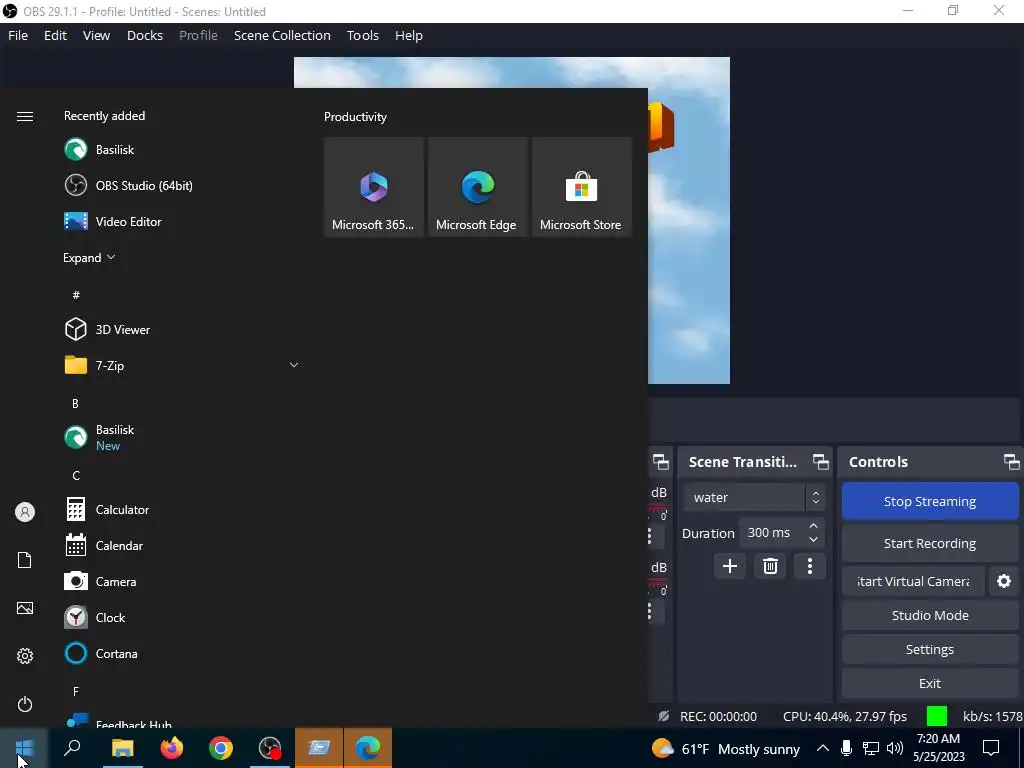The height and width of the screenshot is (768, 1024).
Task: Open Firefox from taskbar
Action: point(172,748)
